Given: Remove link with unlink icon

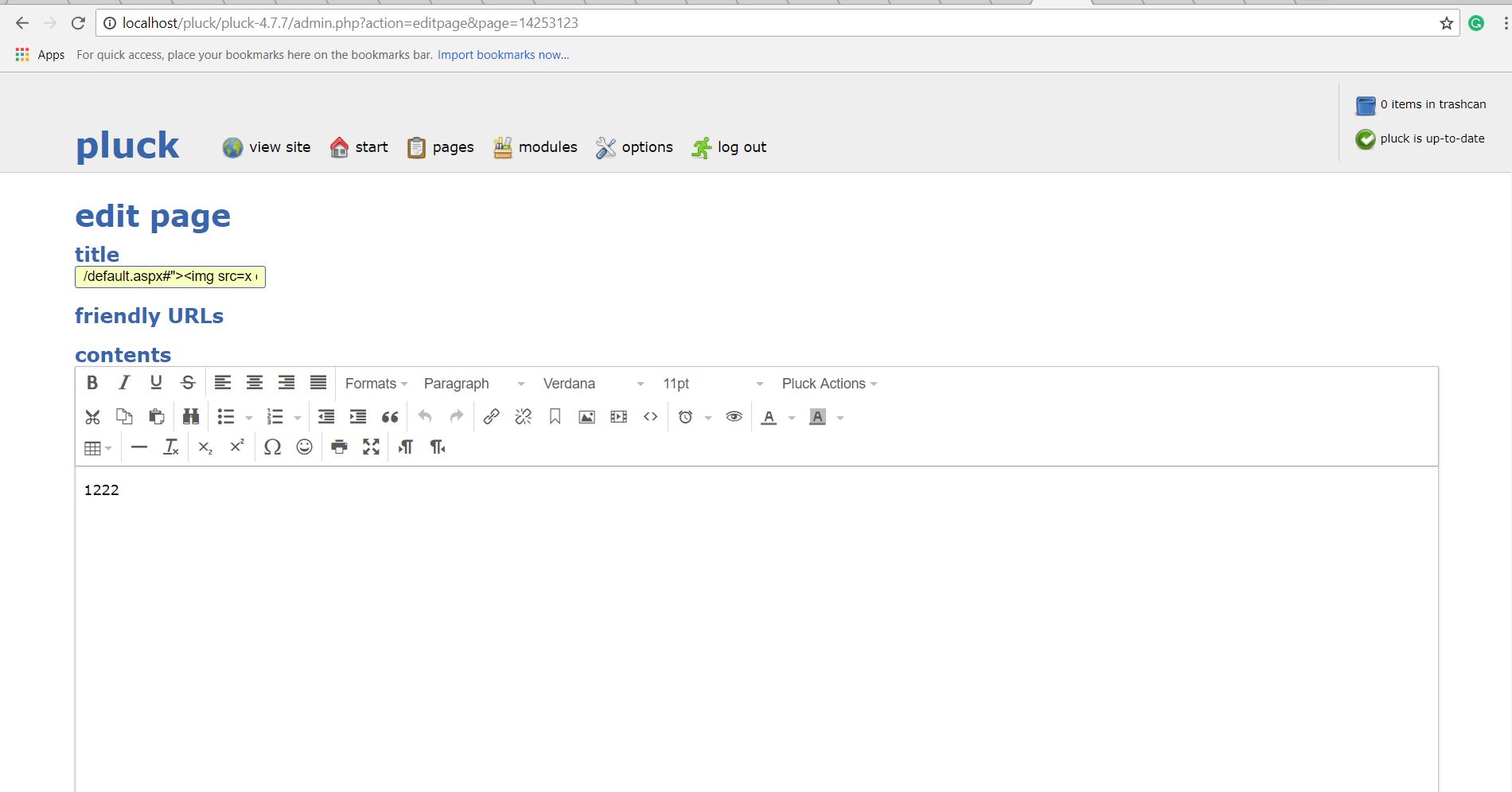Looking at the screenshot, I should [x=523, y=416].
